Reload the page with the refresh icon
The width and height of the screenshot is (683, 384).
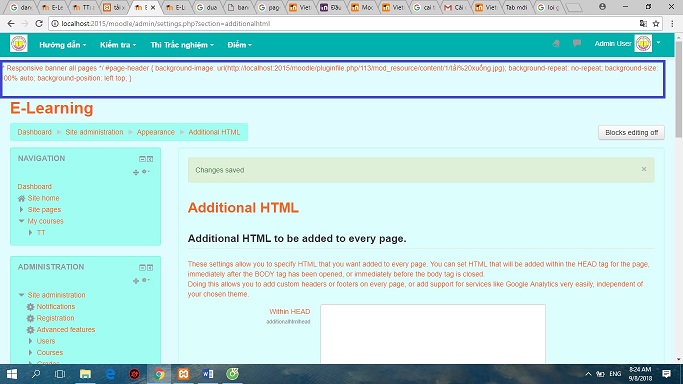click(x=39, y=24)
